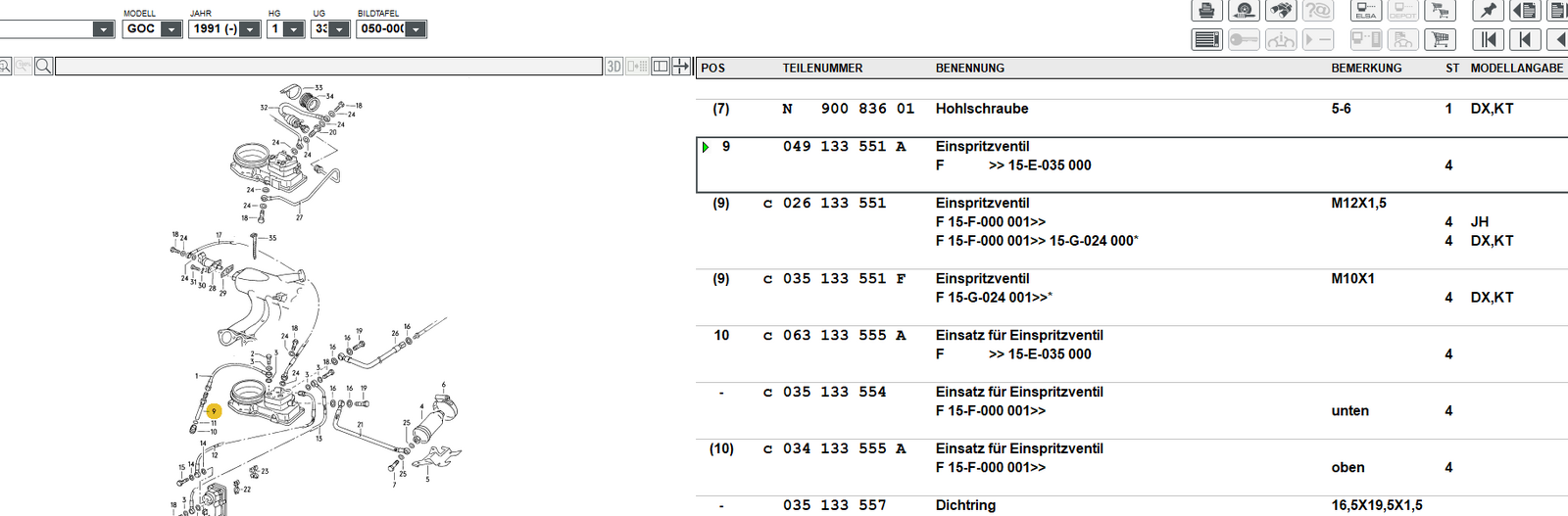Toggle the list view icon

coord(1206,40)
